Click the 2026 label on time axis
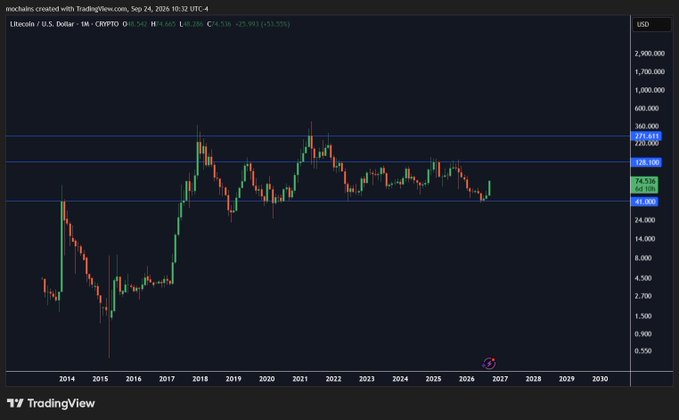The width and height of the screenshot is (679, 420). 467,379
